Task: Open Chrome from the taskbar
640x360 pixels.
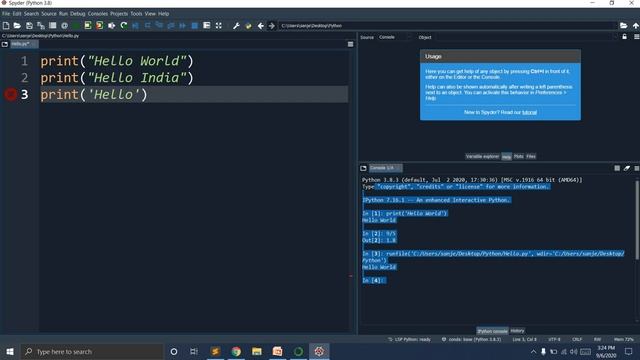Action: point(236,351)
